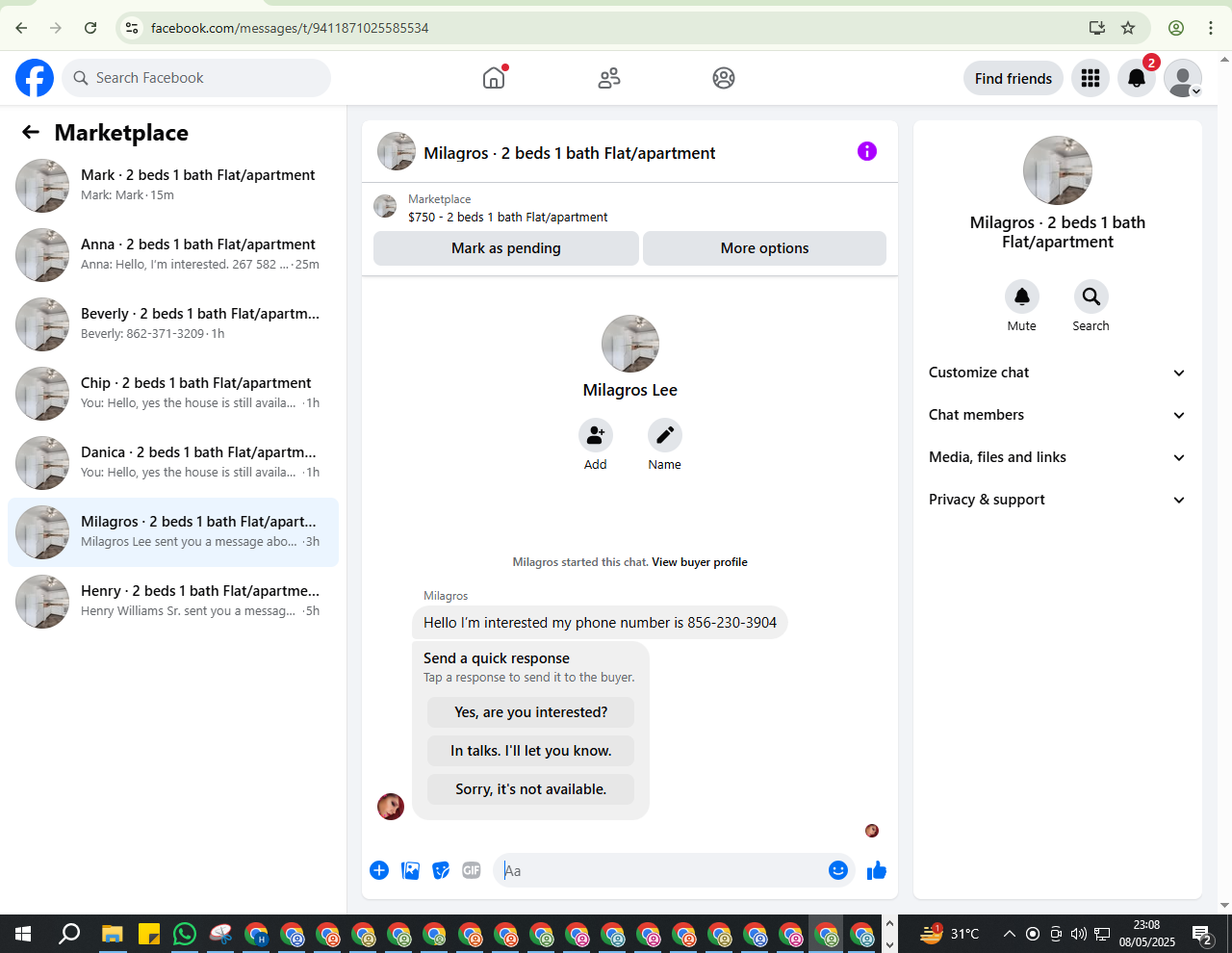Focus the message input box

pyautogui.click(x=662, y=870)
